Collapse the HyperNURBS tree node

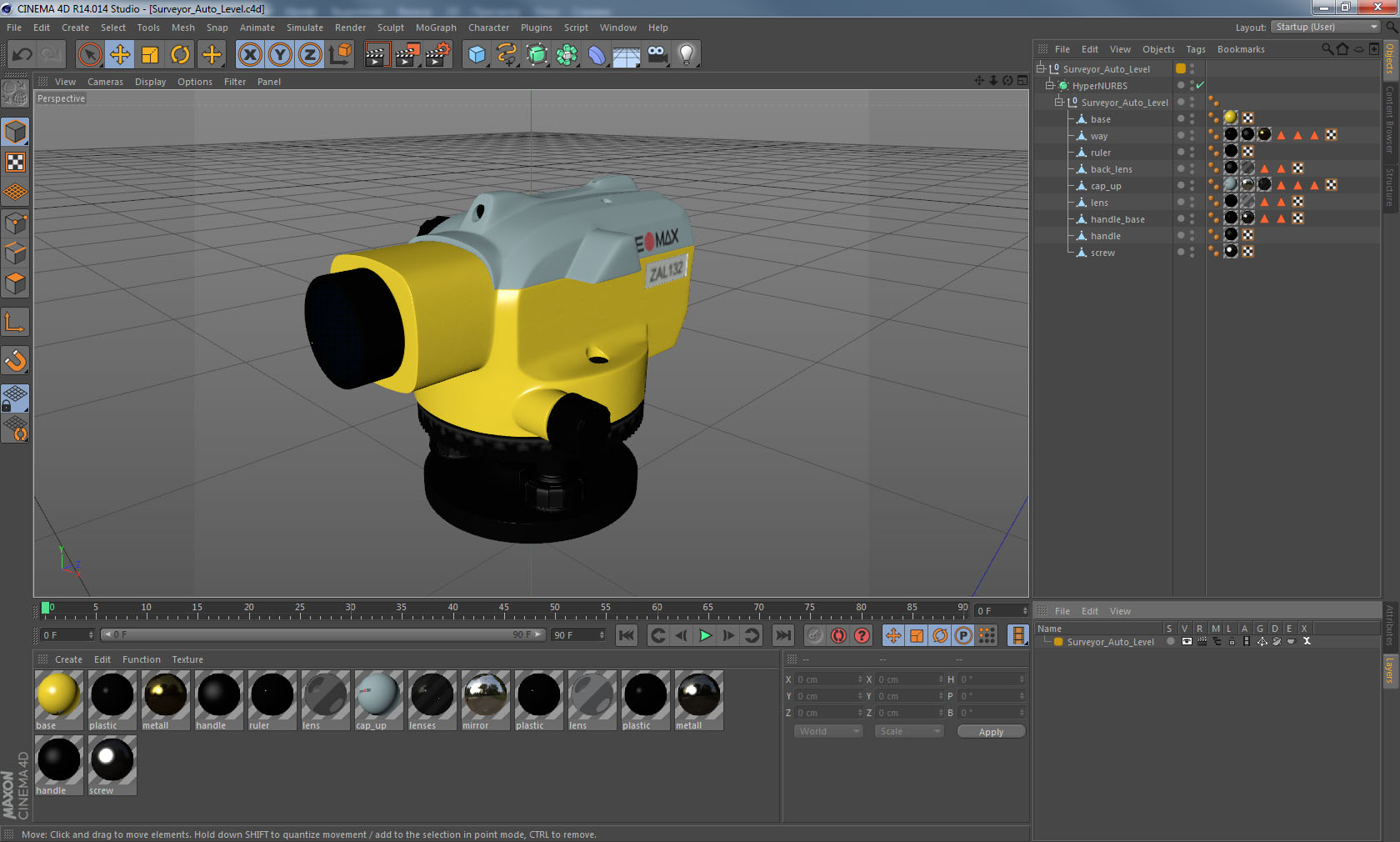(x=1050, y=85)
